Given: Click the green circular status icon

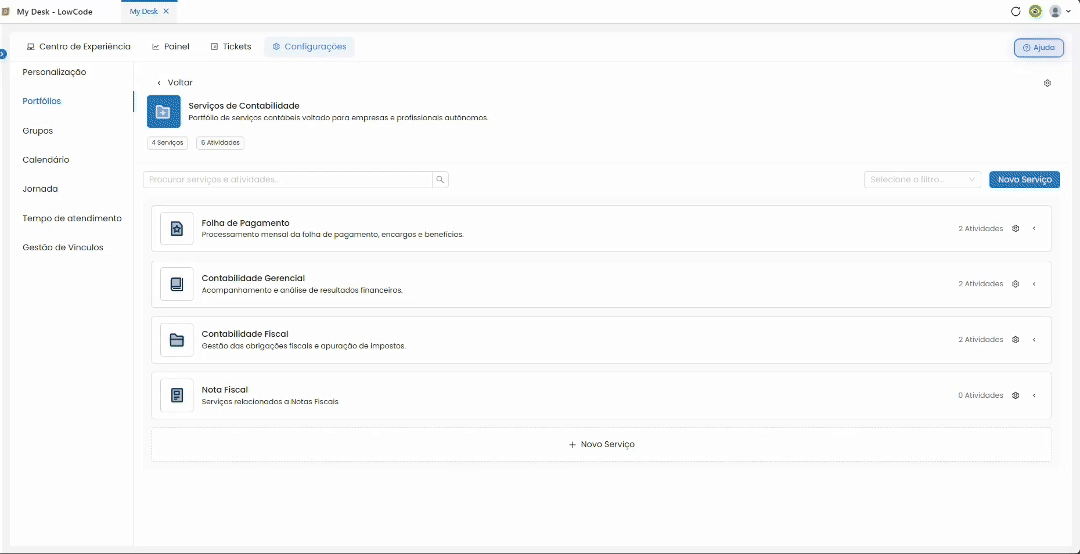Looking at the screenshot, I should click(1035, 11).
